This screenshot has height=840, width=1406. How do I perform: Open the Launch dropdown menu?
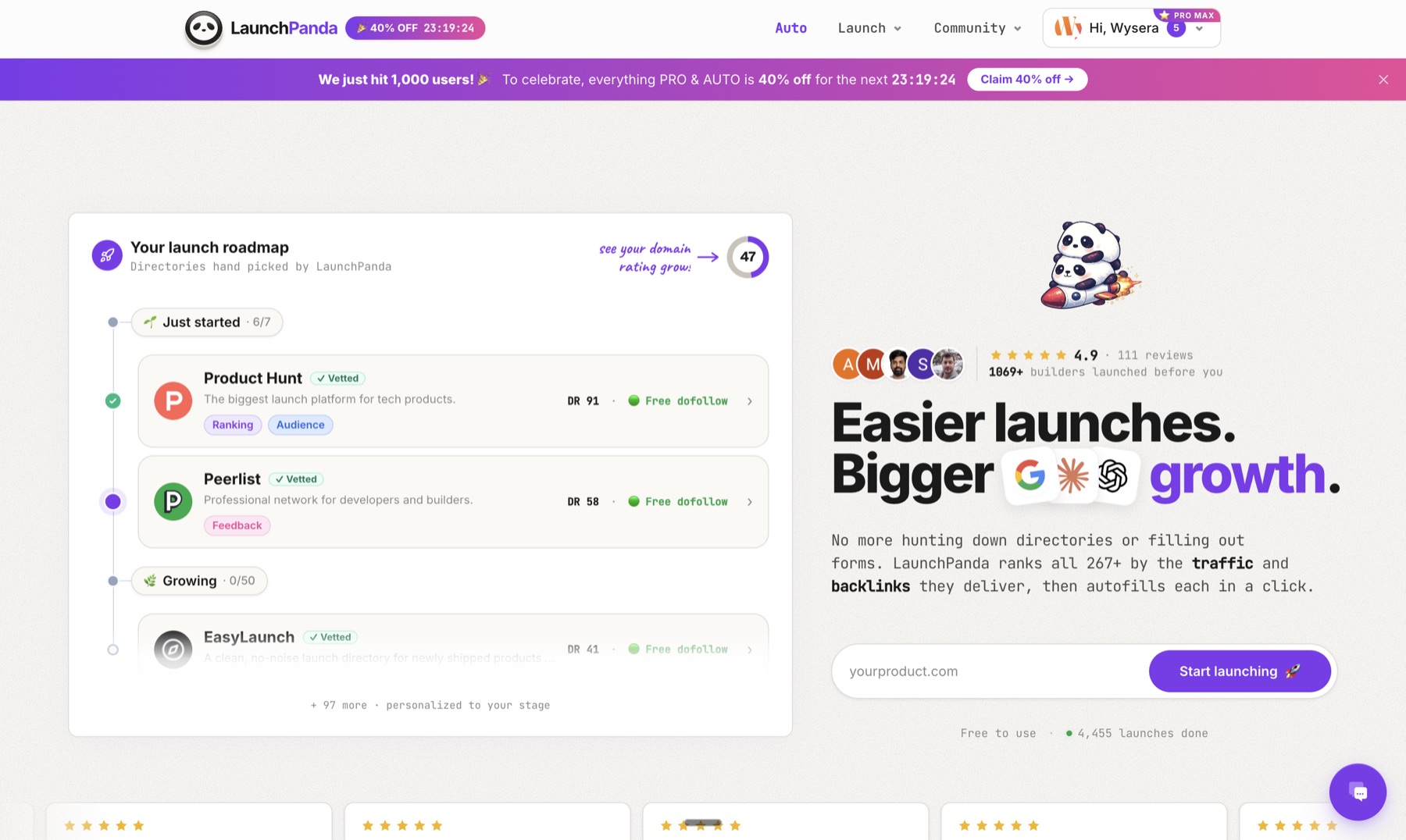869,28
